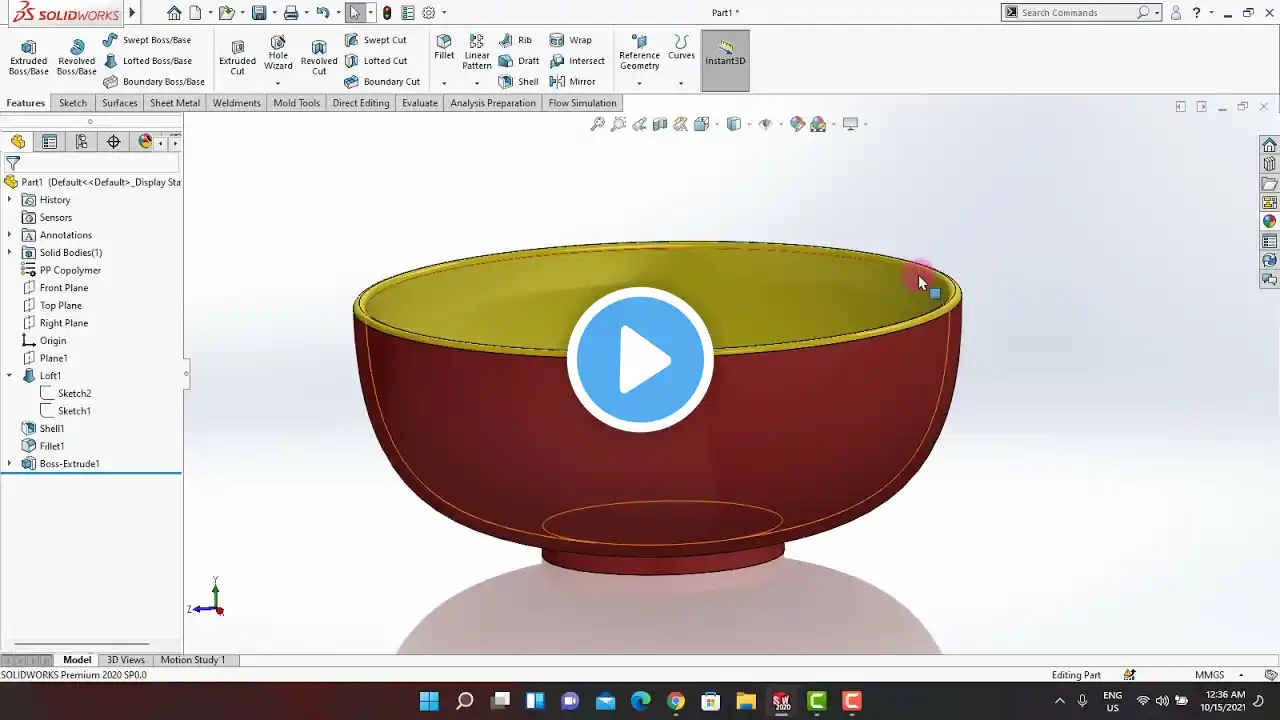Click the Search Commands field
The image size is (1280, 720).
click(1077, 13)
